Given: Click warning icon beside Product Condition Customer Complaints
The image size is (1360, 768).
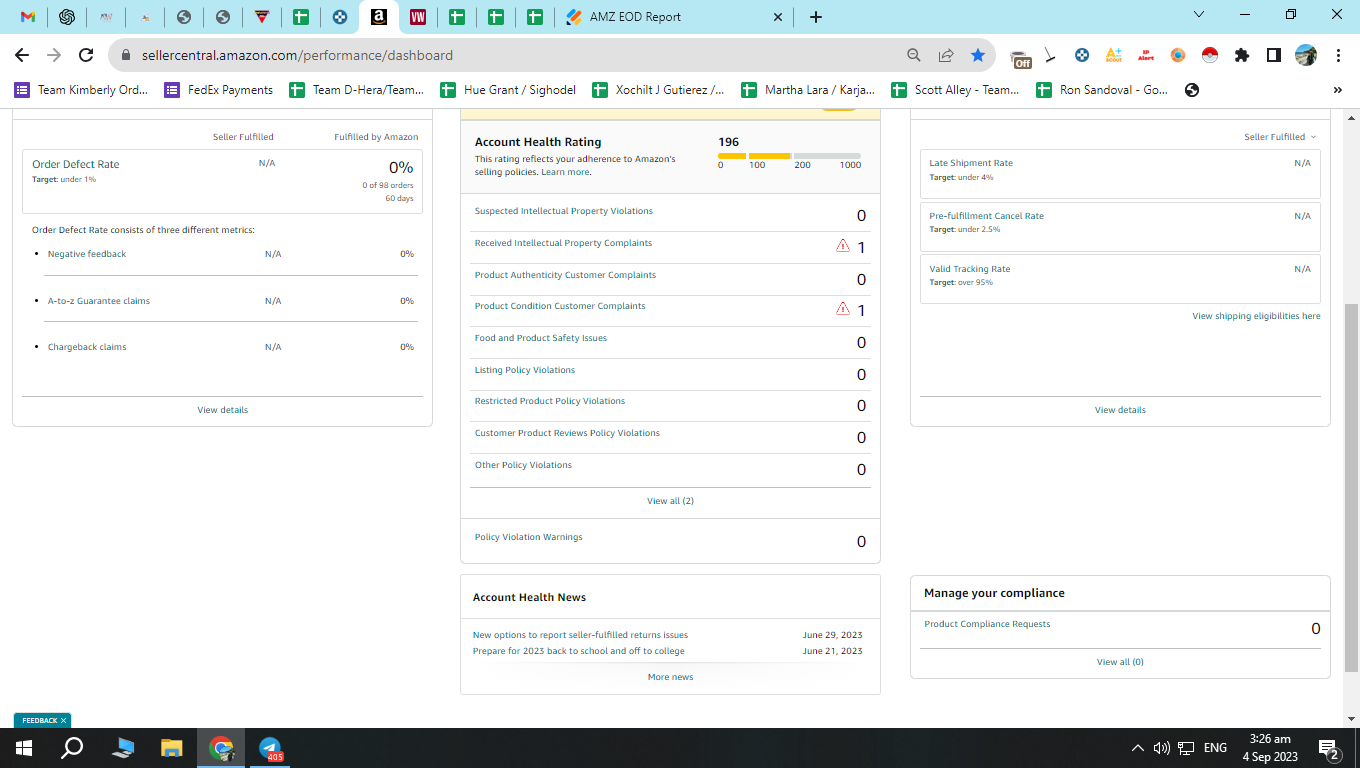Looking at the screenshot, I should coord(843,308).
